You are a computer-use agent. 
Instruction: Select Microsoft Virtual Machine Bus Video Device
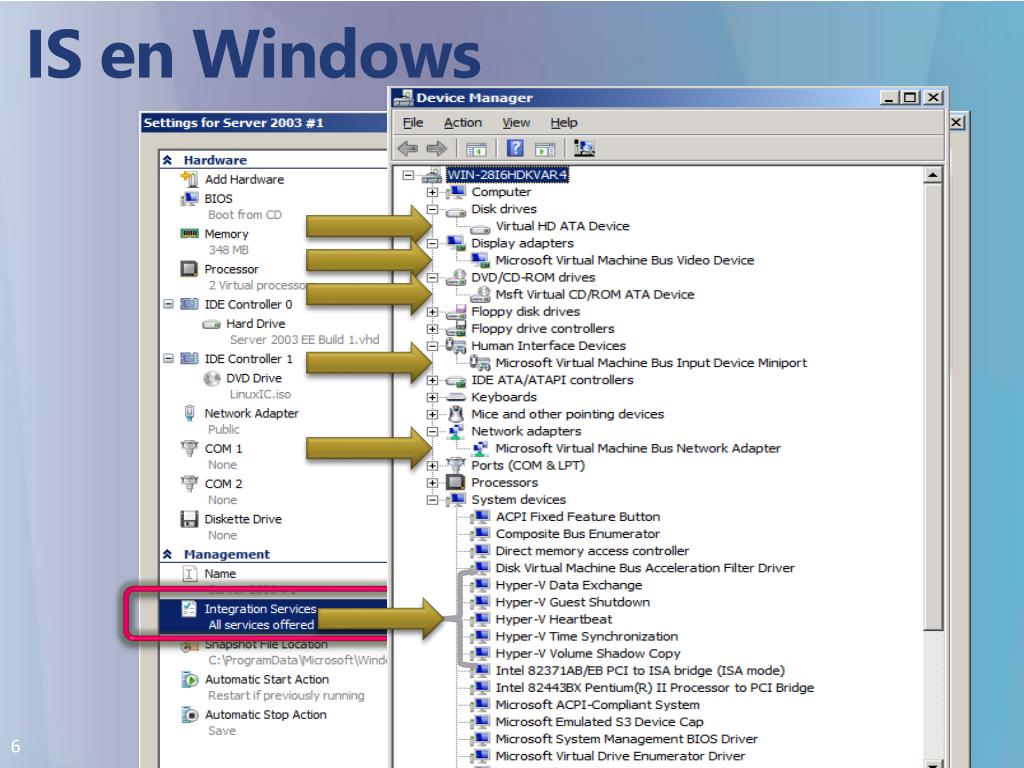[x=624, y=261]
